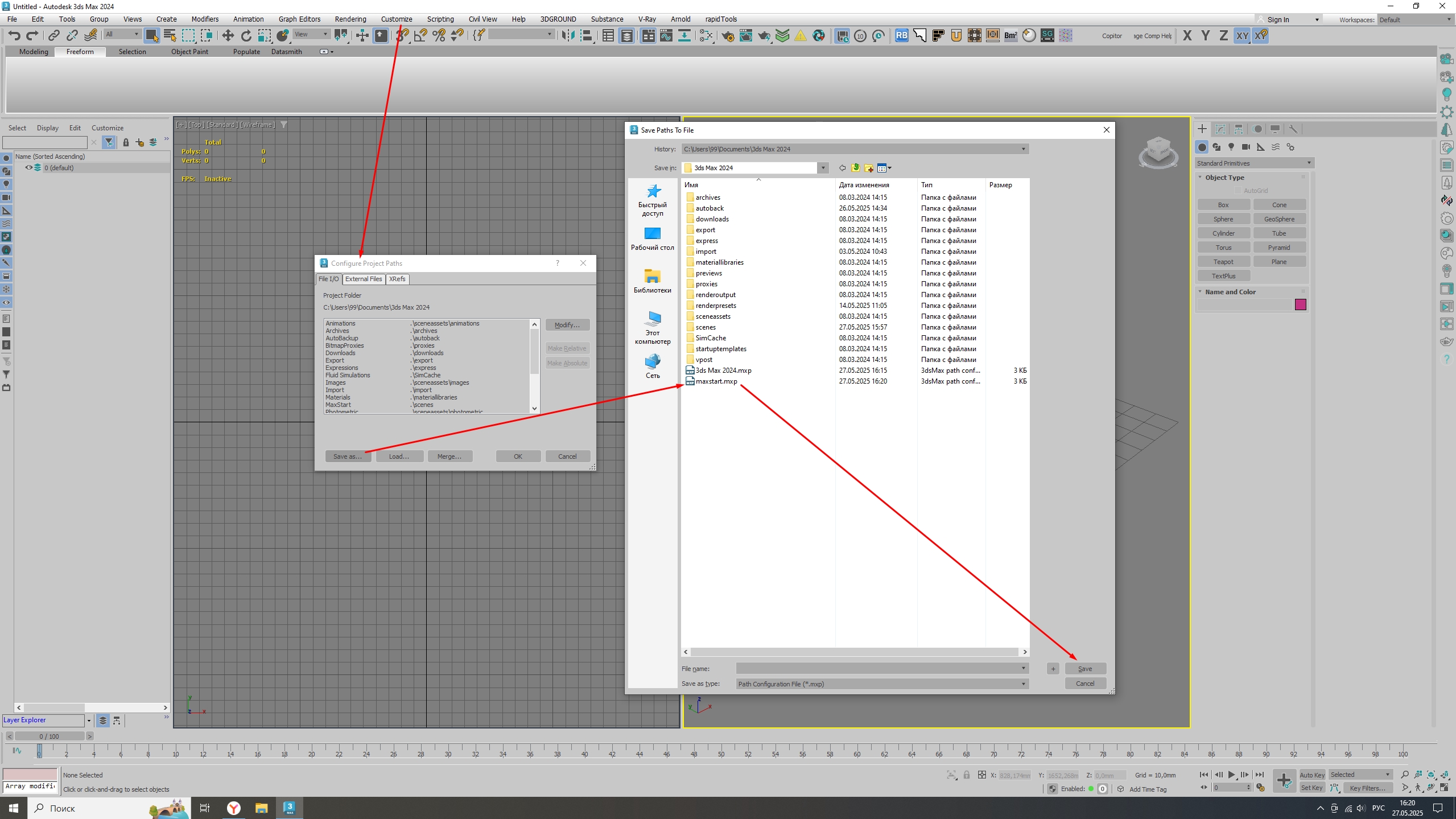1456x819 pixels.
Task: Collapse the Object Type rollout
Action: pos(1200,178)
